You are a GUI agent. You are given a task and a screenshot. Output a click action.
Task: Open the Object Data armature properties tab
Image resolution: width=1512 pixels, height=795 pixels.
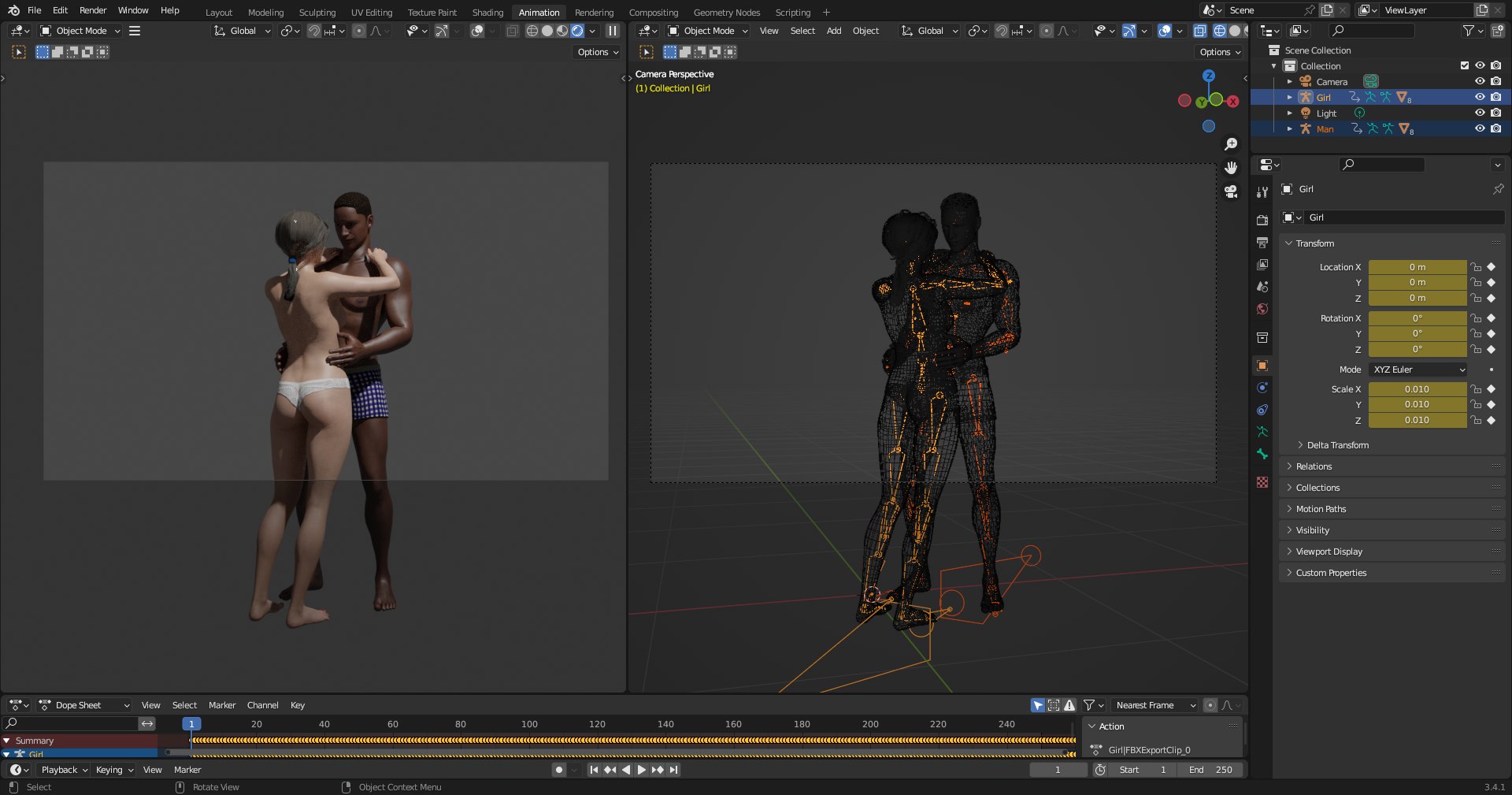pos(1262,432)
